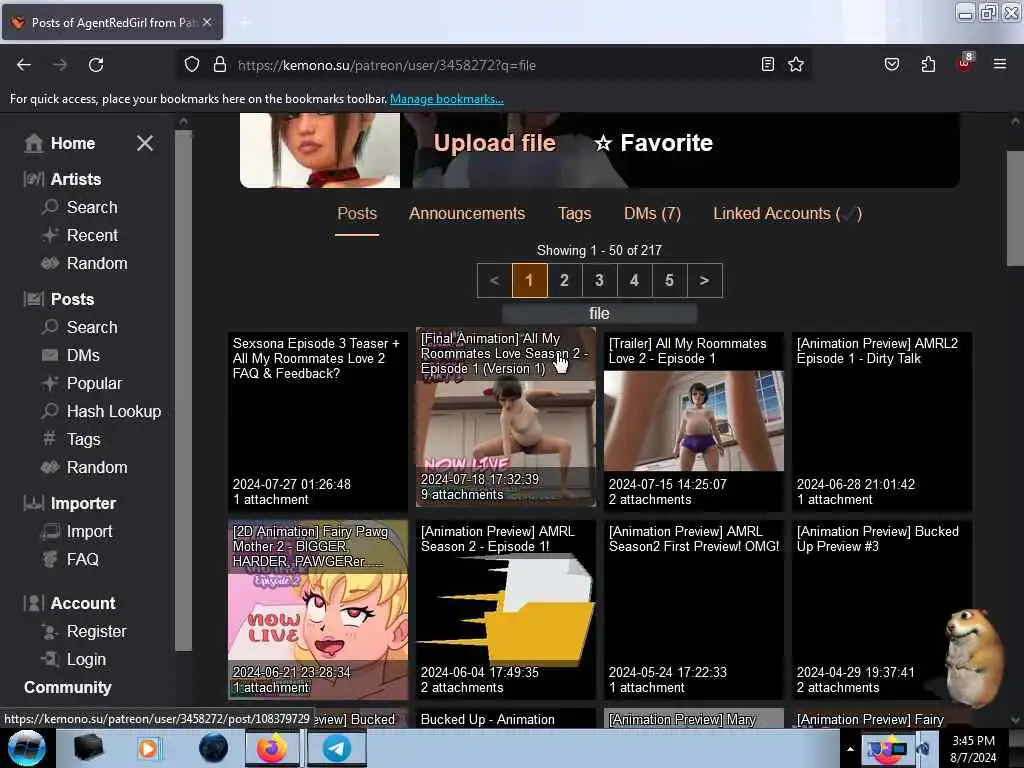Image resolution: width=1024 pixels, height=768 pixels.
Task: Close the AgentRedGirl browser tab
Action: click(x=207, y=22)
